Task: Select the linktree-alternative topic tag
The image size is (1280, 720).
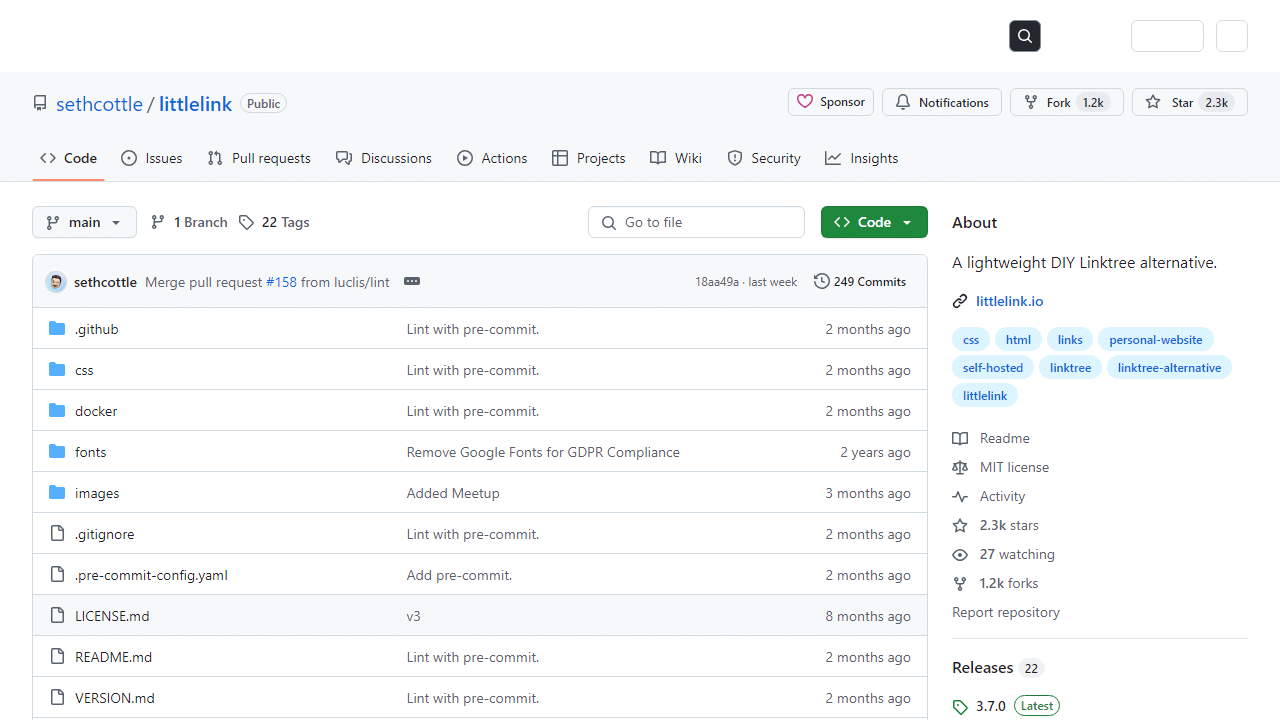Action: coord(1169,368)
